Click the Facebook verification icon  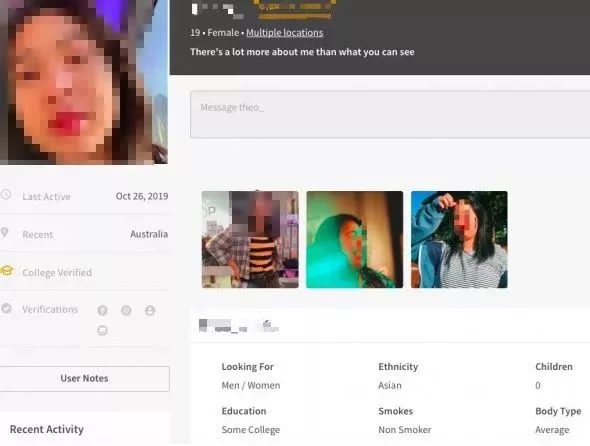pyautogui.click(x=102, y=310)
